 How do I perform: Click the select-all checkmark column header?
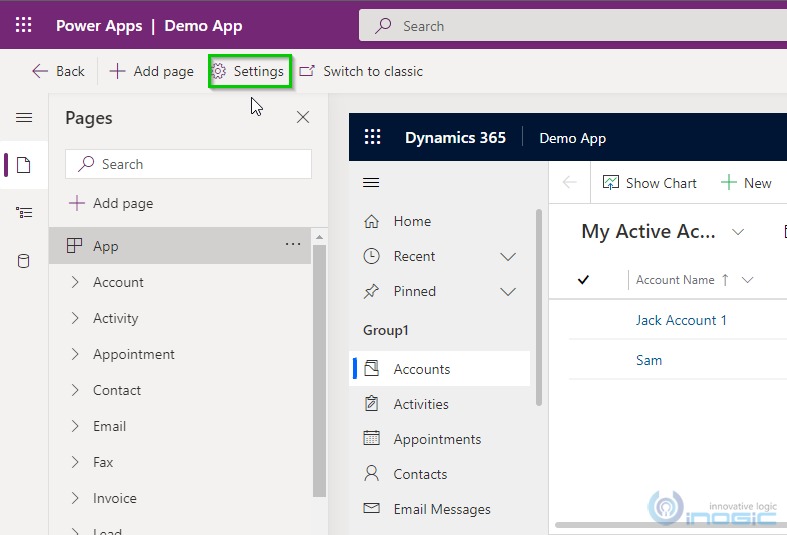584,280
